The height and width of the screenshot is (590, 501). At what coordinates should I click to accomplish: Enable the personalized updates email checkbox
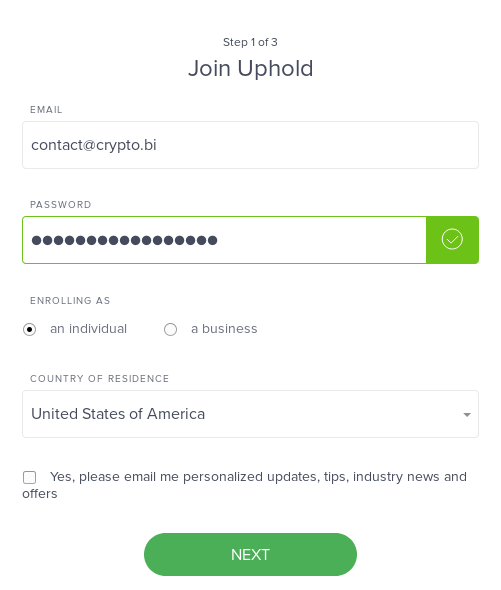pos(29,477)
